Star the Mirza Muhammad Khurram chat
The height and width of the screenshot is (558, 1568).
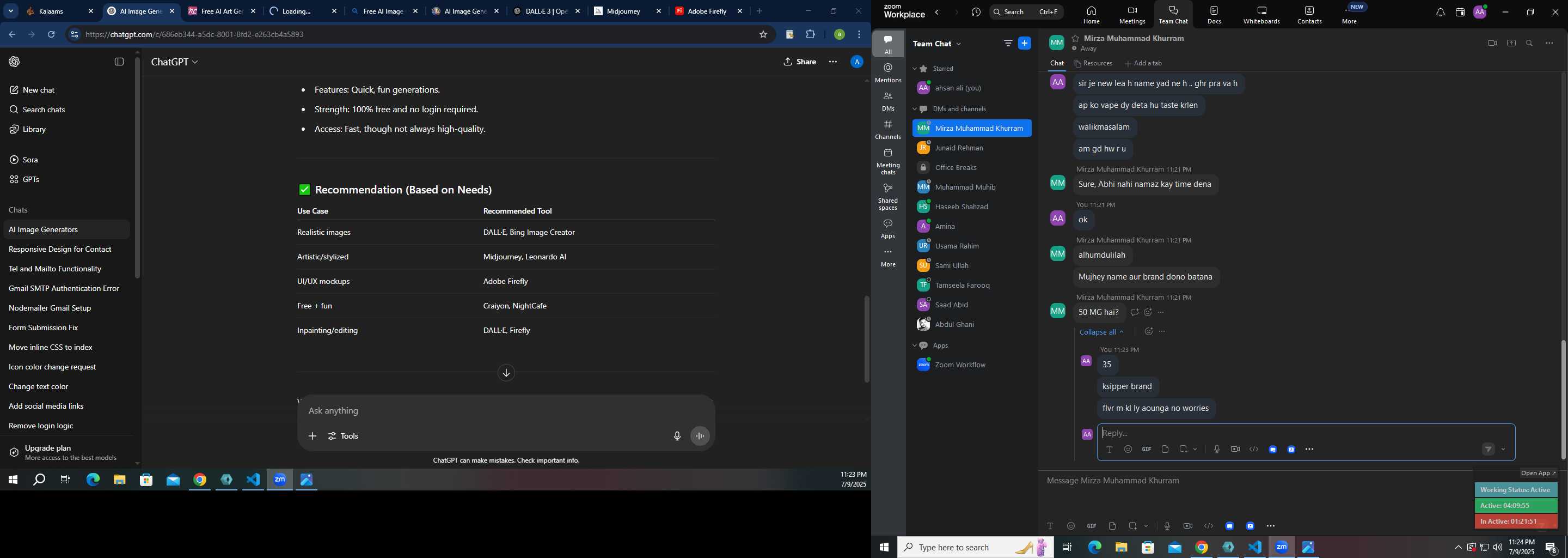coord(1076,38)
